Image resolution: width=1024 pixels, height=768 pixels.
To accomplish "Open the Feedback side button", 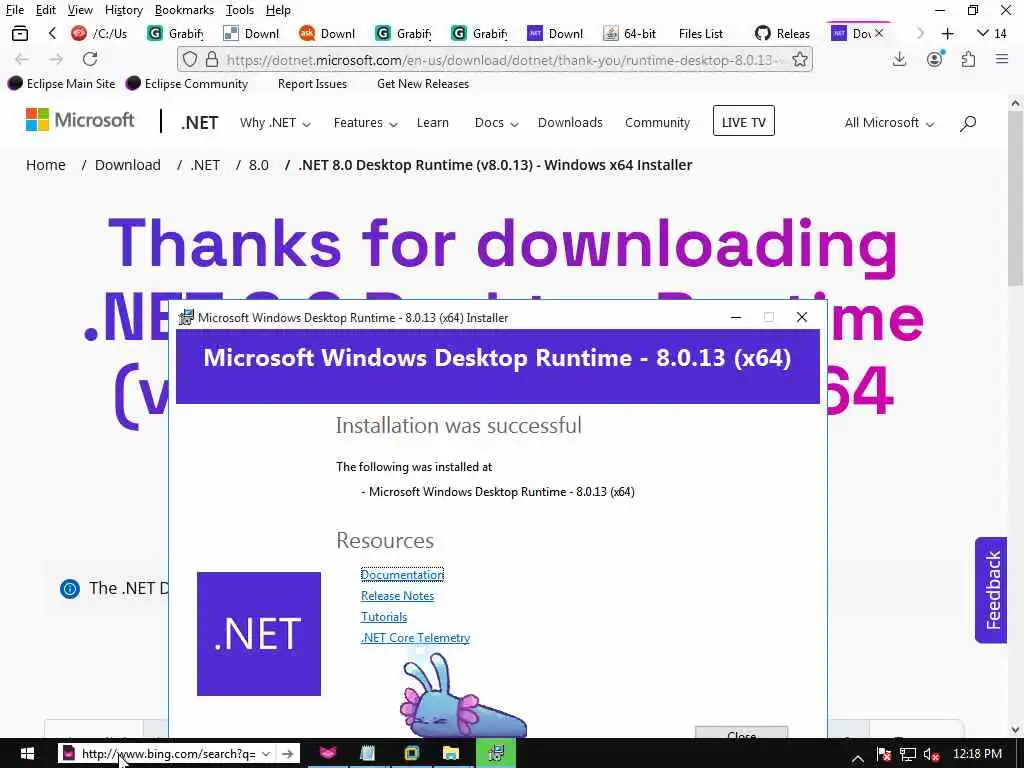I will [x=991, y=590].
